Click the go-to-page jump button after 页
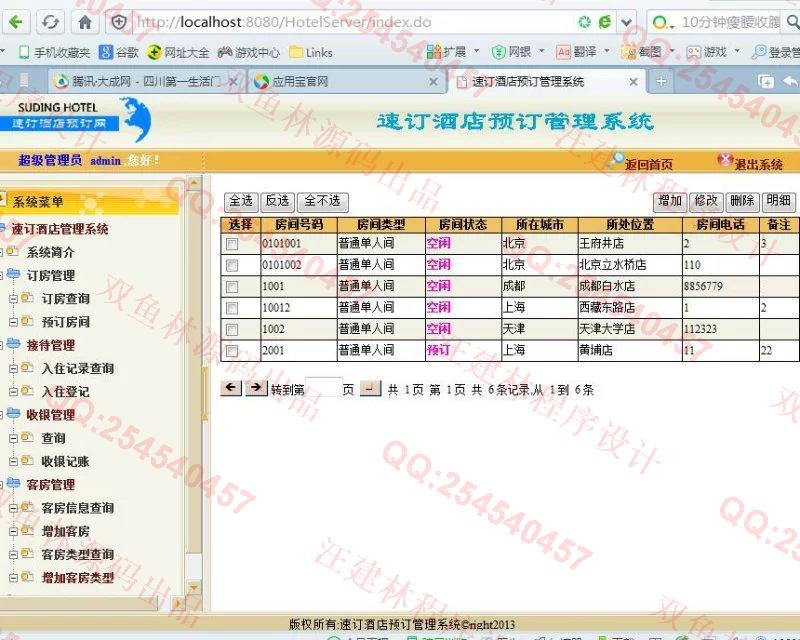The width and height of the screenshot is (800, 640). [x=370, y=388]
